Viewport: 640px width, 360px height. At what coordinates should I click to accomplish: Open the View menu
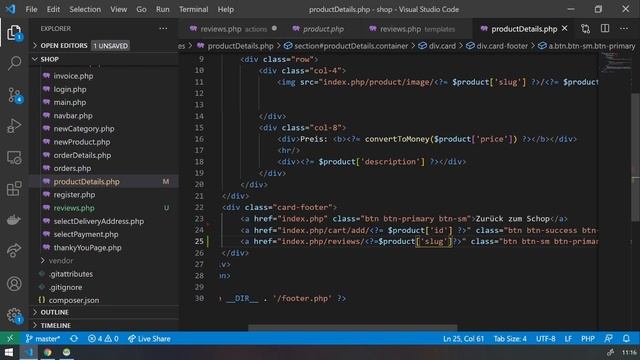click(x=118, y=9)
